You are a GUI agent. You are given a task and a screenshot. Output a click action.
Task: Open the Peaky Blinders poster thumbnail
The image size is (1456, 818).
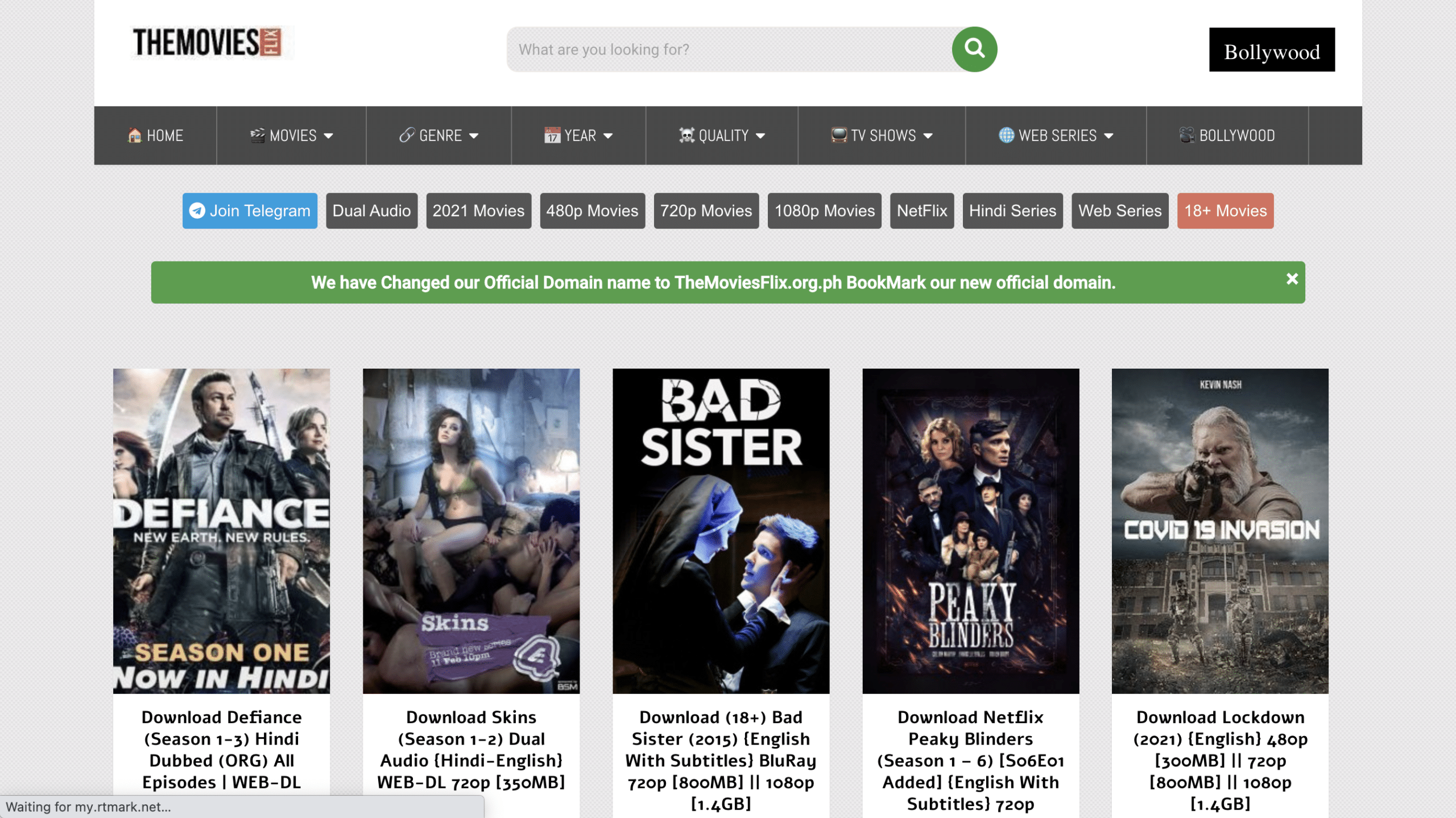[970, 531]
